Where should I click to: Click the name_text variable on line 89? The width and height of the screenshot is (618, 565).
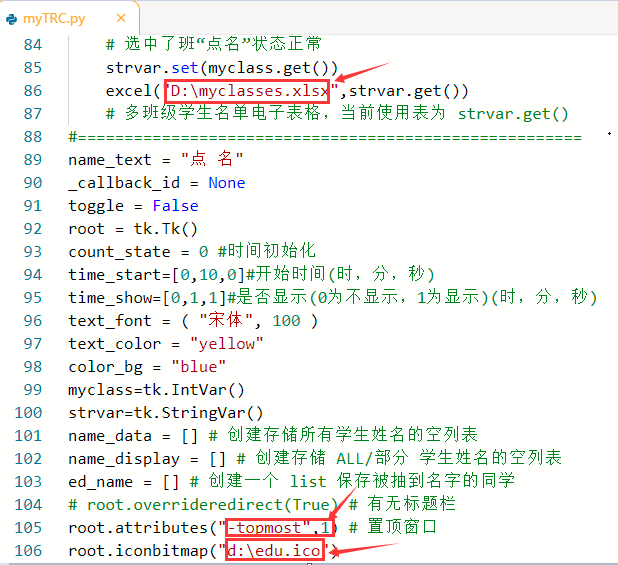pyautogui.click(x=110, y=160)
